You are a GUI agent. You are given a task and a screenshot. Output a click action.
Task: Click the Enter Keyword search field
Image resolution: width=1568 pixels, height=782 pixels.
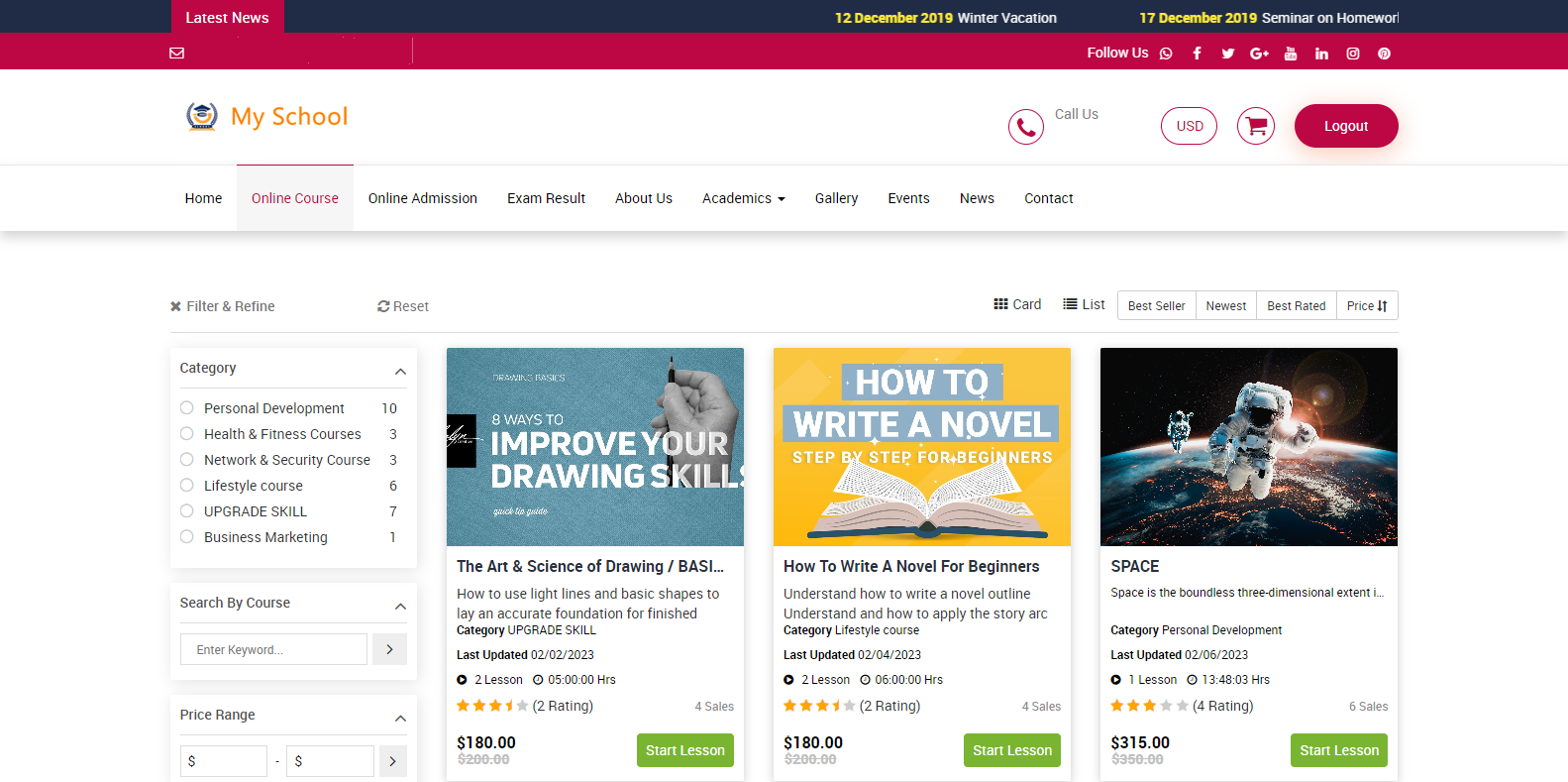coord(273,649)
